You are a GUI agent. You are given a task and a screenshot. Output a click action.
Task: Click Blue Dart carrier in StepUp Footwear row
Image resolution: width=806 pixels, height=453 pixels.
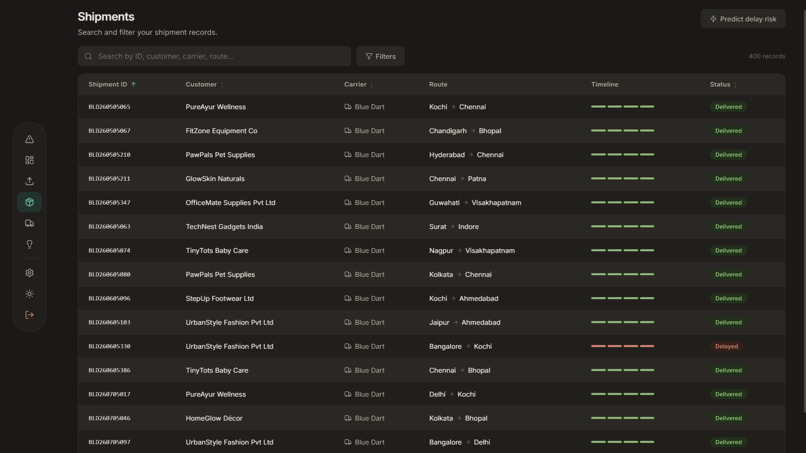pos(364,298)
